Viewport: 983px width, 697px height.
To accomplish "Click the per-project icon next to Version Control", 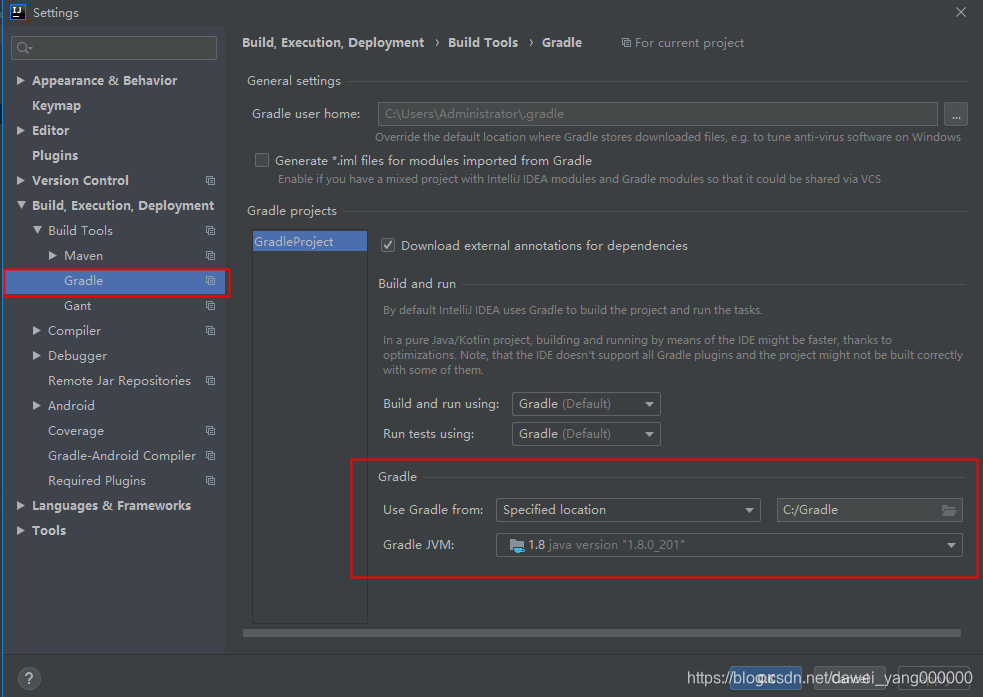I will pos(211,181).
